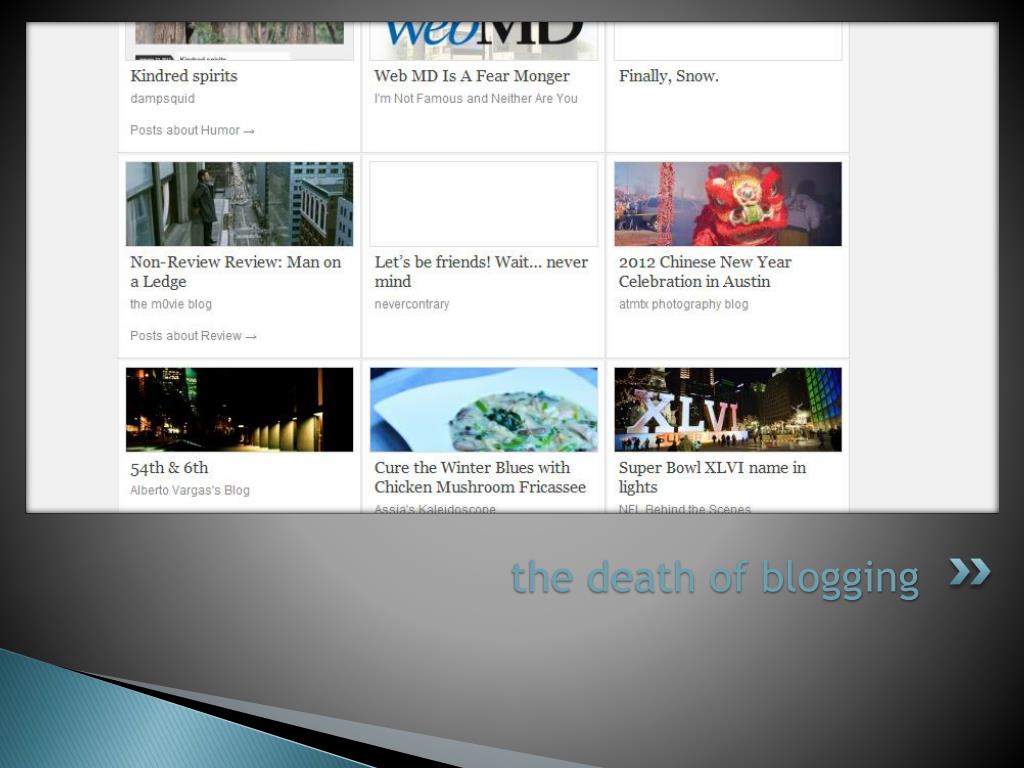Image resolution: width=1024 pixels, height=768 pixels.
Task: Click the night street thumbnail for 54th & 6th
Action: tap(239, 409)
